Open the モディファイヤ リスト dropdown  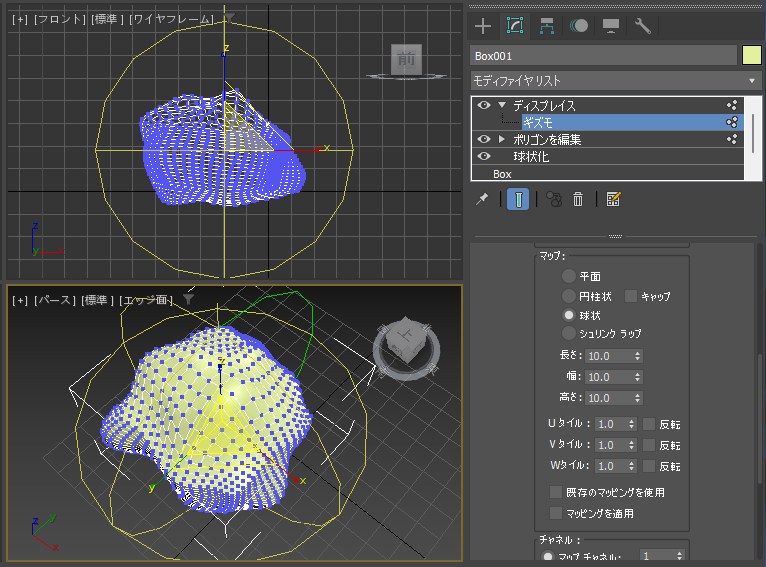pos(616,81)
